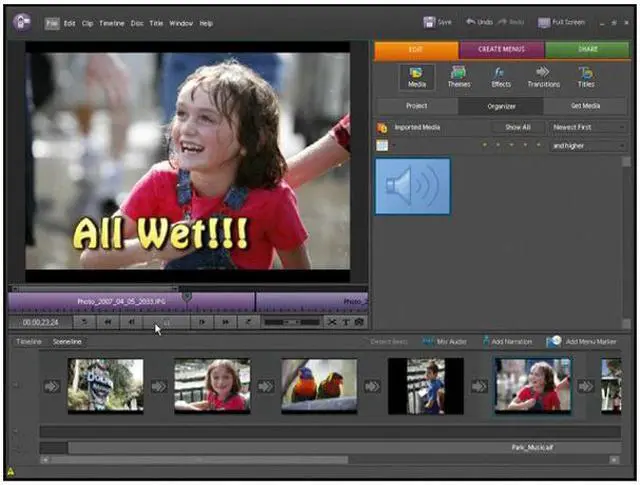The width and height of the screenshot is (640, 485).
Task: Set the rating filter to five stars
Action: 538,145
